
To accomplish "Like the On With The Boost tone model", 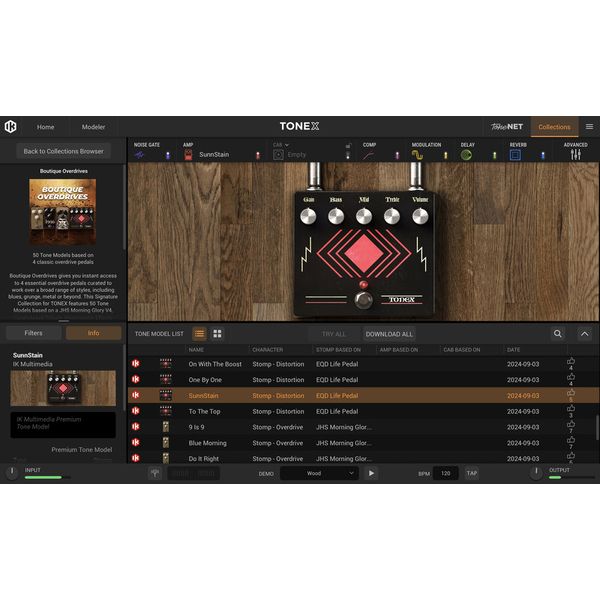I will point(571,363).
